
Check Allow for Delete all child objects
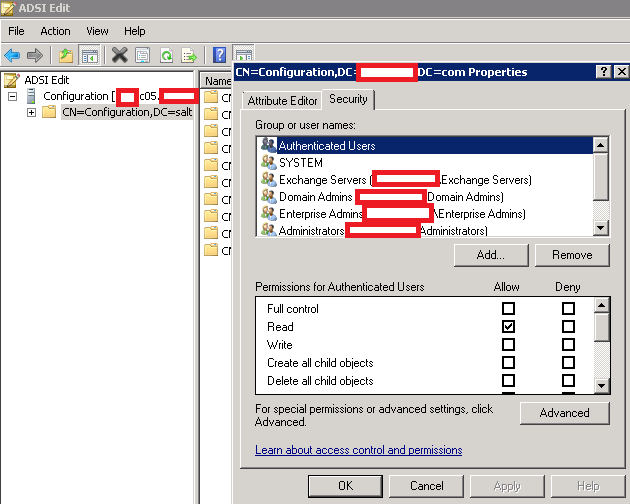coord(508,380)
